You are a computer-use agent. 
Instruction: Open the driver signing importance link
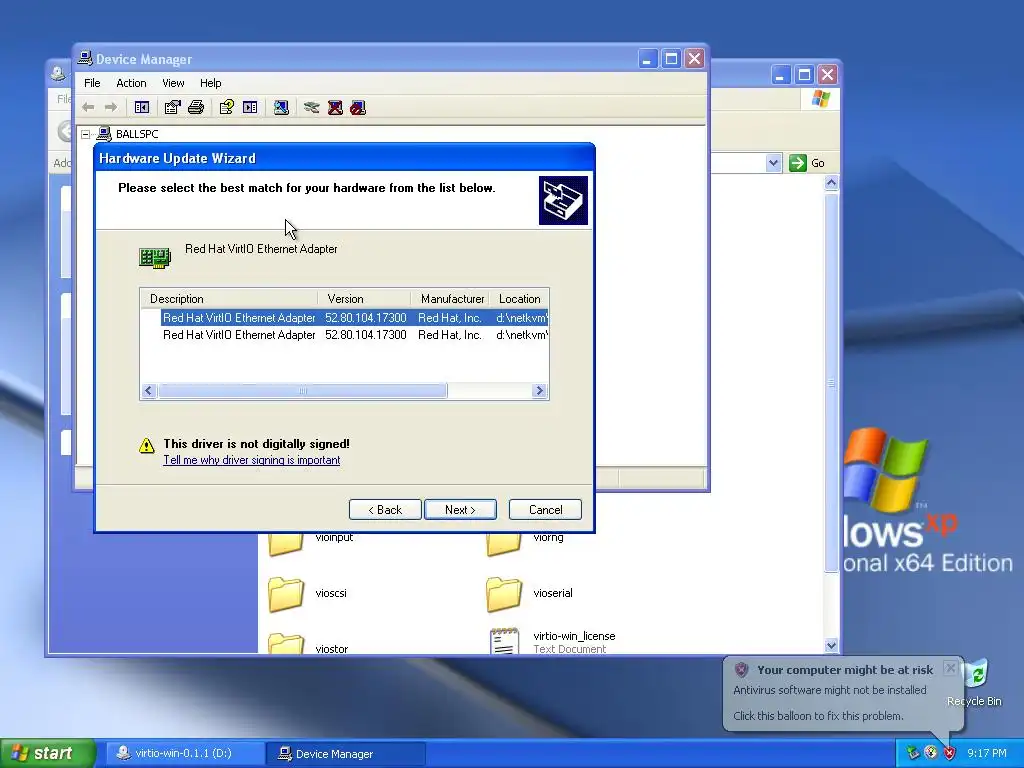[251, 460]
